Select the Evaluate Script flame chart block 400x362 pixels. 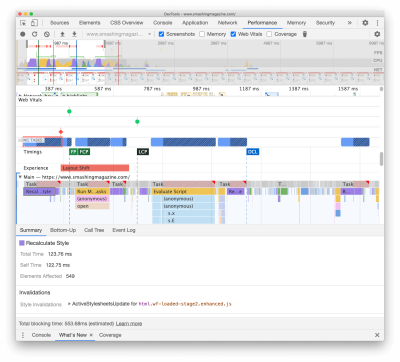(x=183, y=191)
